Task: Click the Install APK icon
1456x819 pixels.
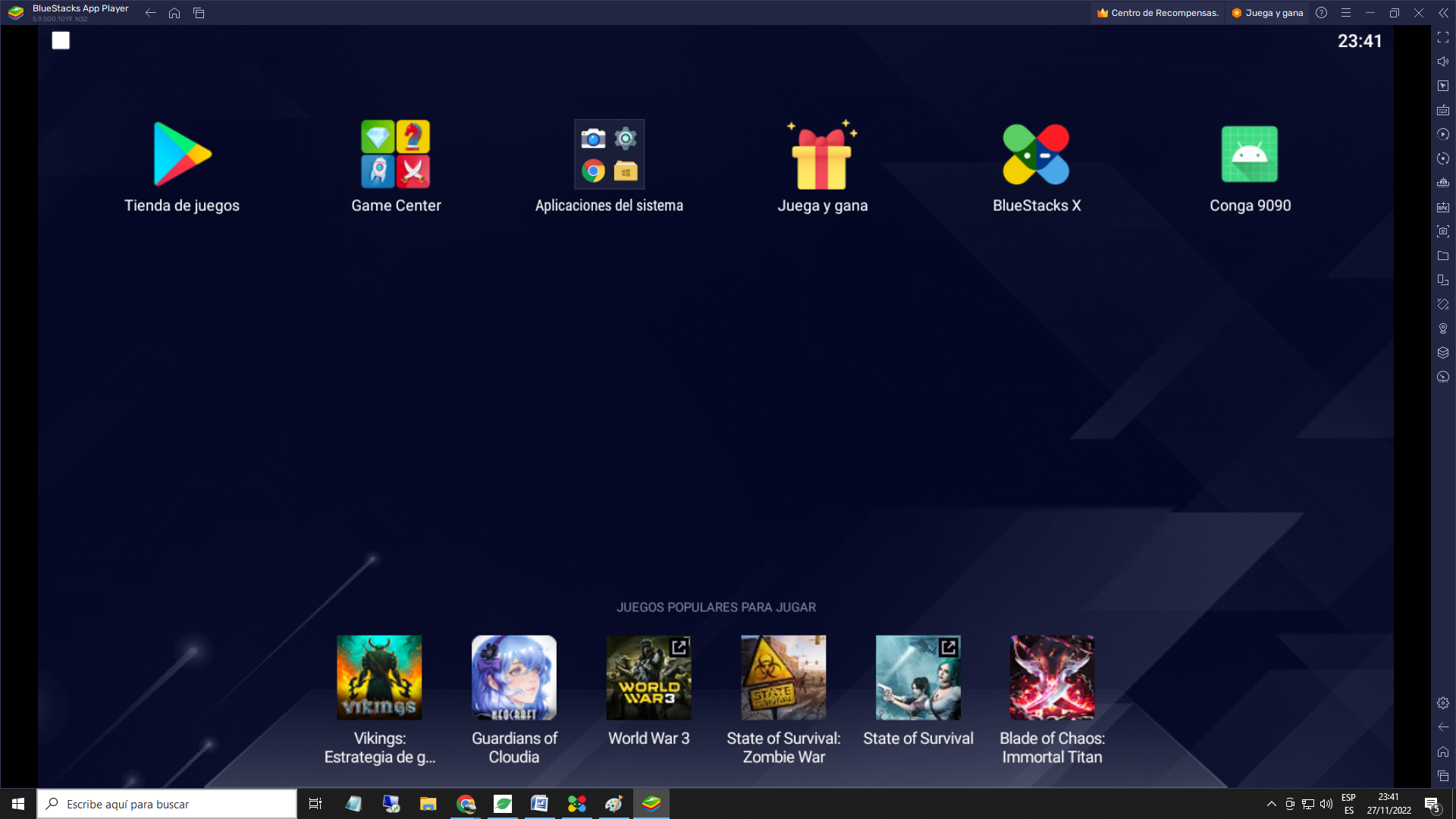Action: coord(1443,207)
